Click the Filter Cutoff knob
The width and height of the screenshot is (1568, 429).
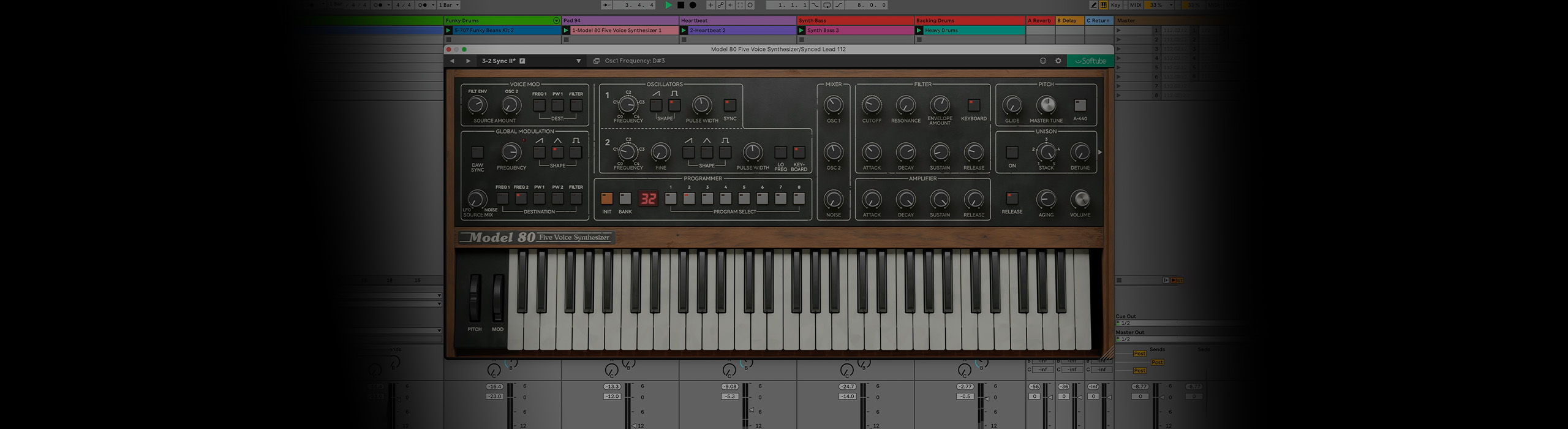(x=872, y=105)
